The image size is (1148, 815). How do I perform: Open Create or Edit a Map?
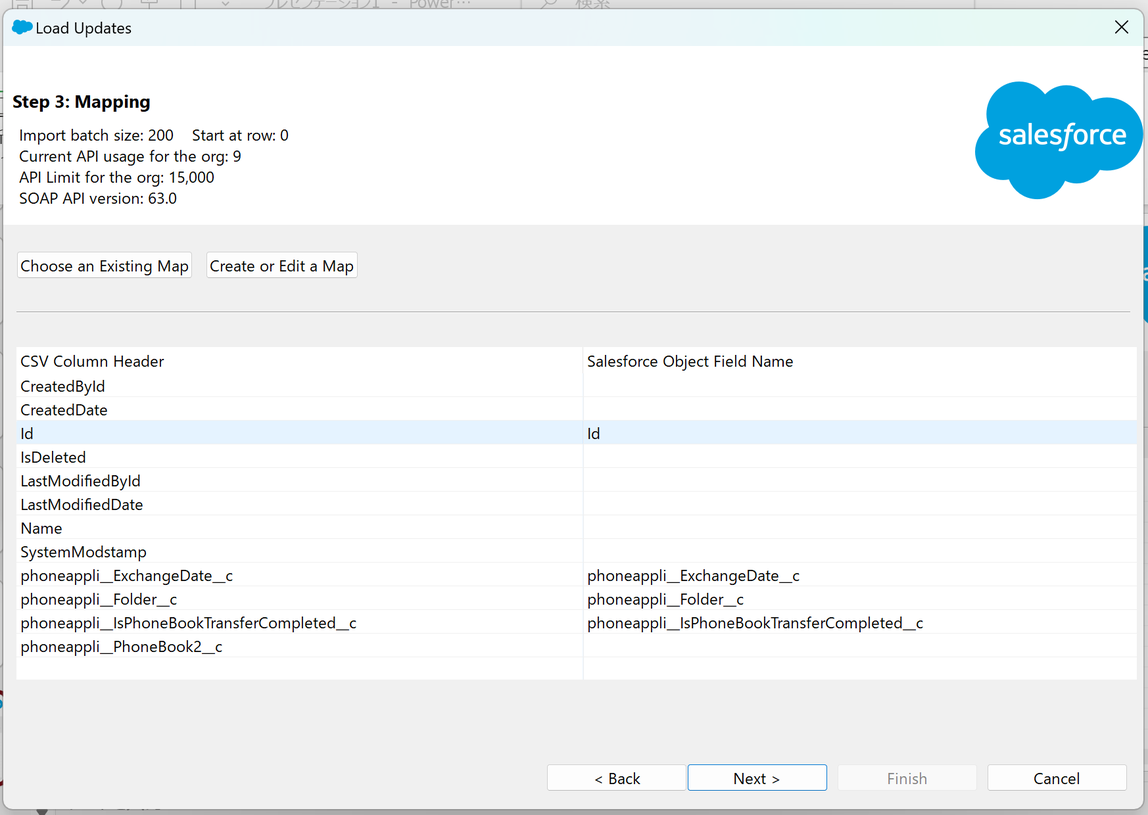tap(282, 266)
